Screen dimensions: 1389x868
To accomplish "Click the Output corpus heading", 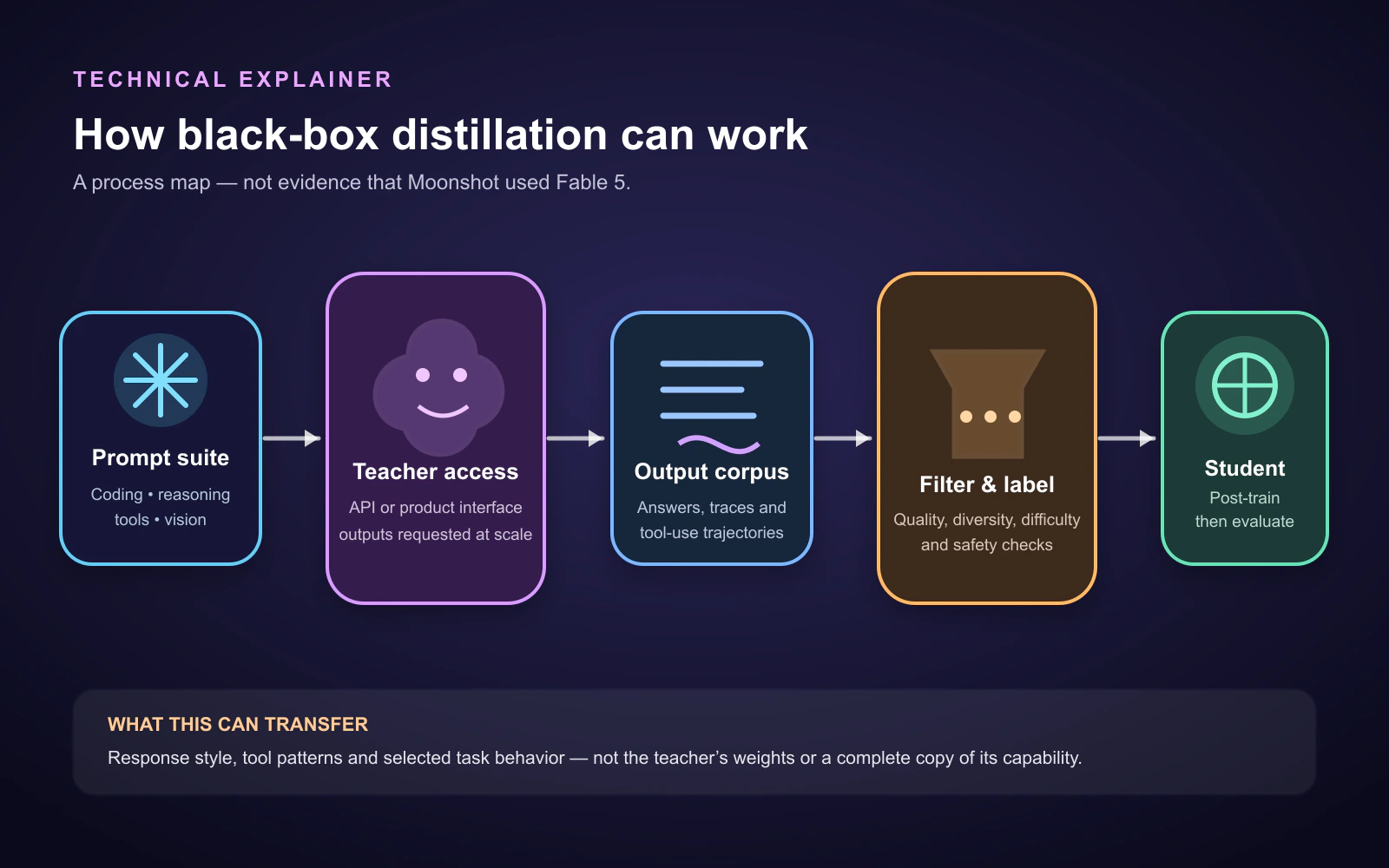I will coord(712,471).
